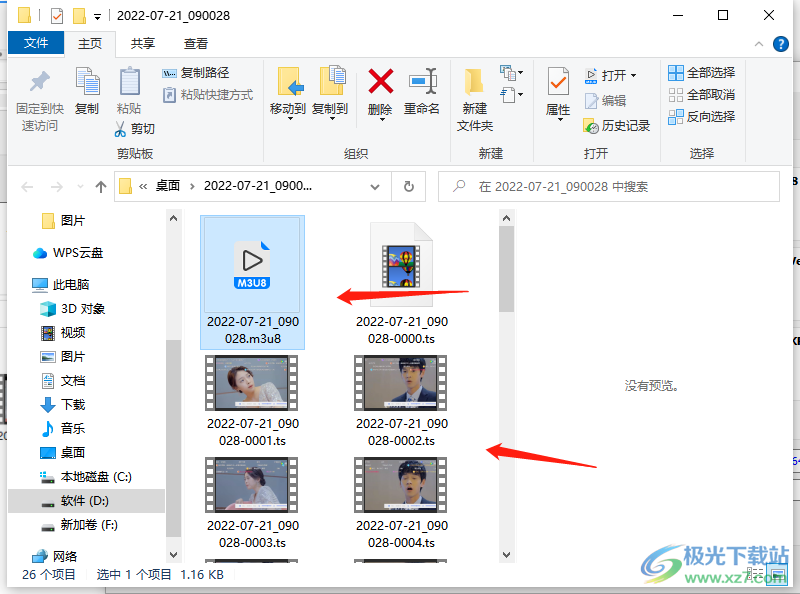Click 反向选择
This screenshot has height=594, width=800.
click(702, 117)
